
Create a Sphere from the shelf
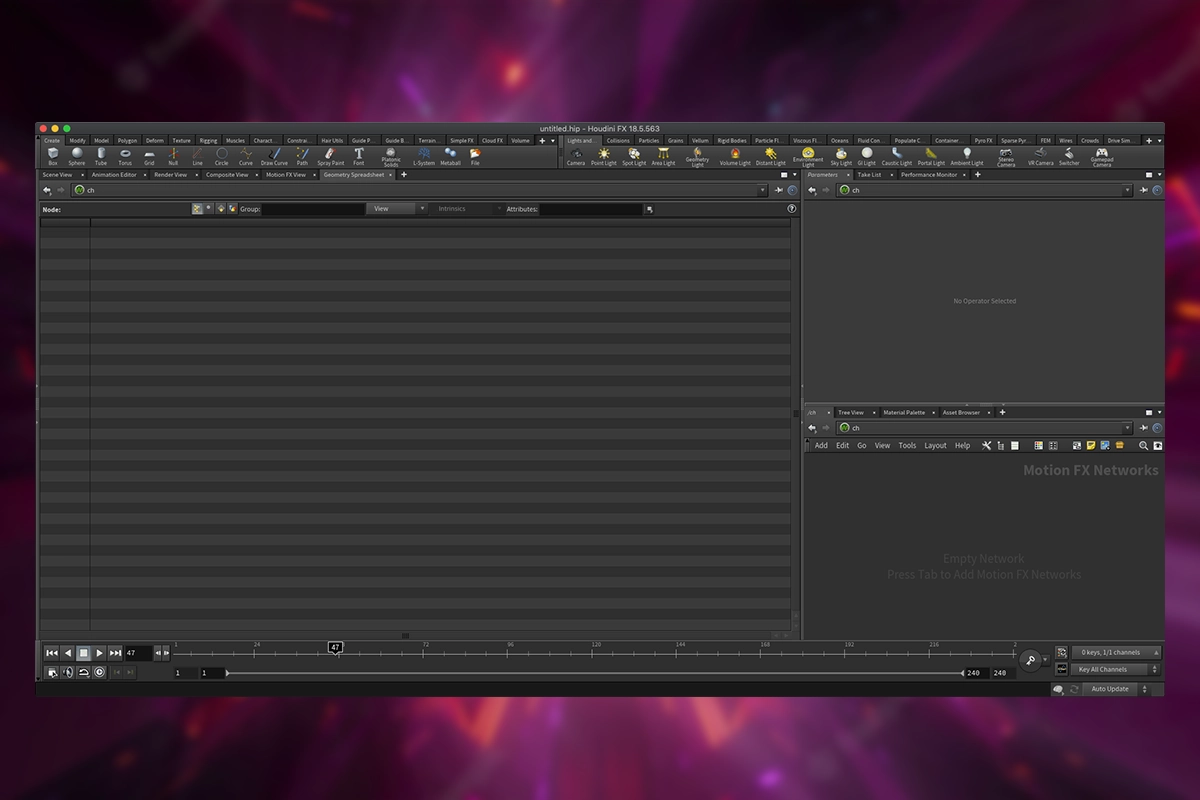(x=77, y=156)
